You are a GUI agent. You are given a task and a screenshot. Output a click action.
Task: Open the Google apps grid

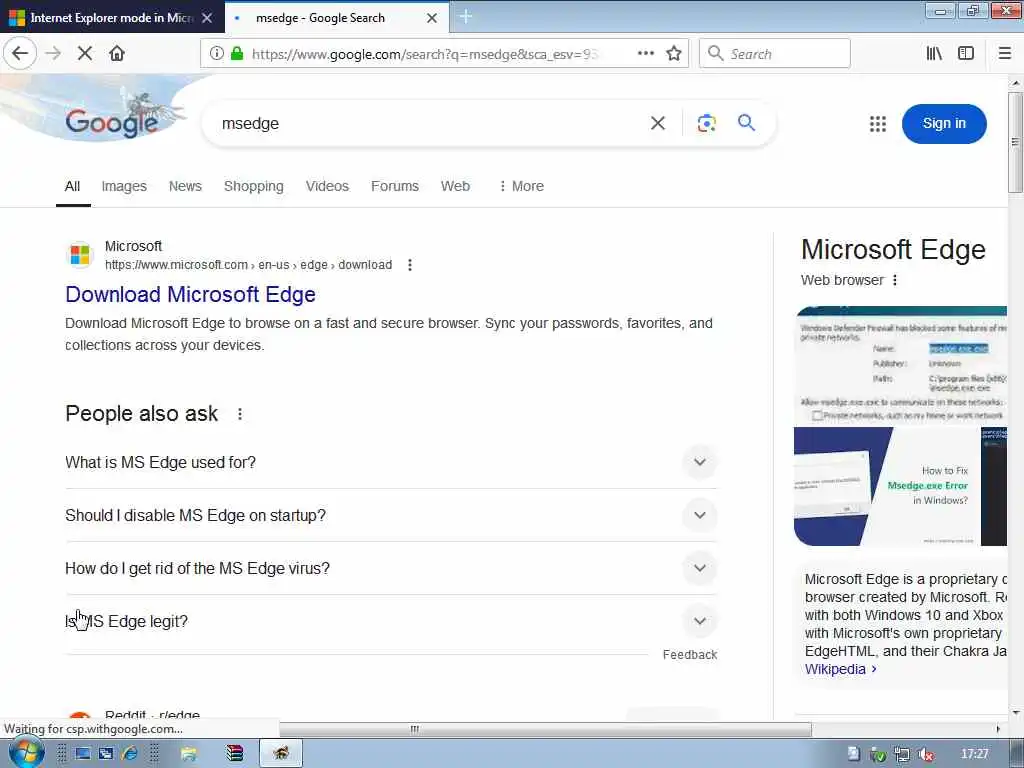878,123
